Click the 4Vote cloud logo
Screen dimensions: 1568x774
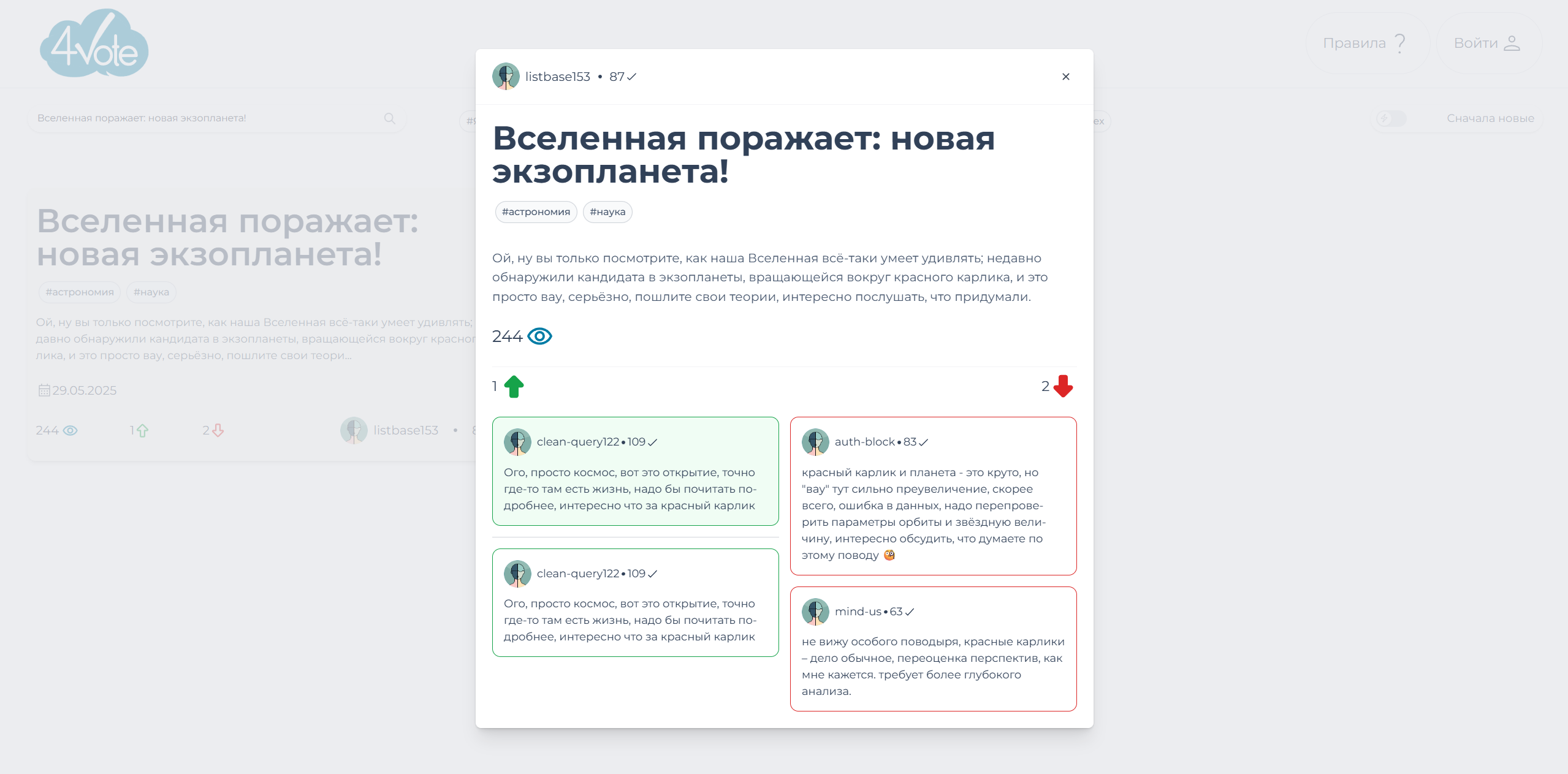click(x=94, y=44)
